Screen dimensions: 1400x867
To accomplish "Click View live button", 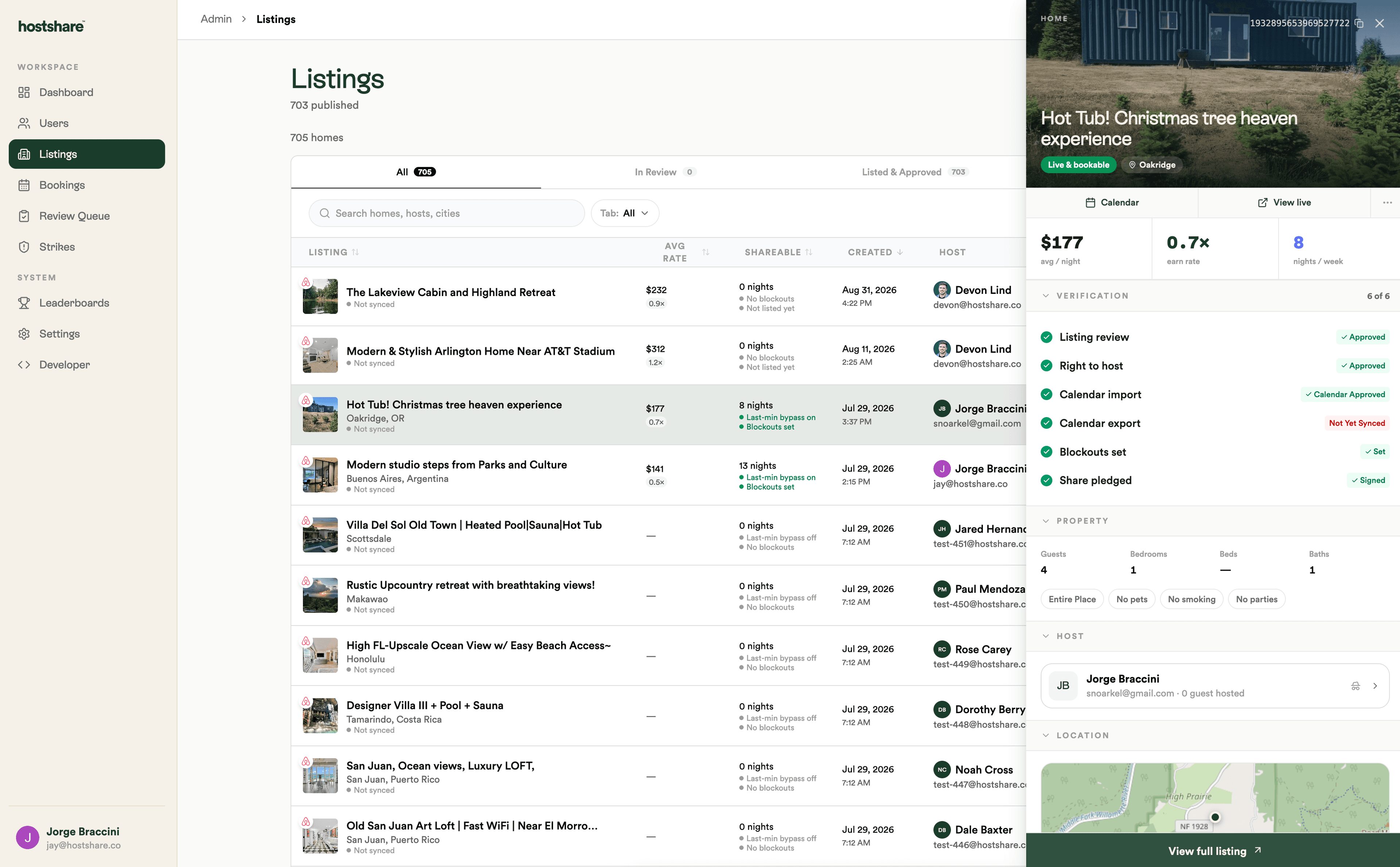I will pyautogui.click(x=1284, y=202).
